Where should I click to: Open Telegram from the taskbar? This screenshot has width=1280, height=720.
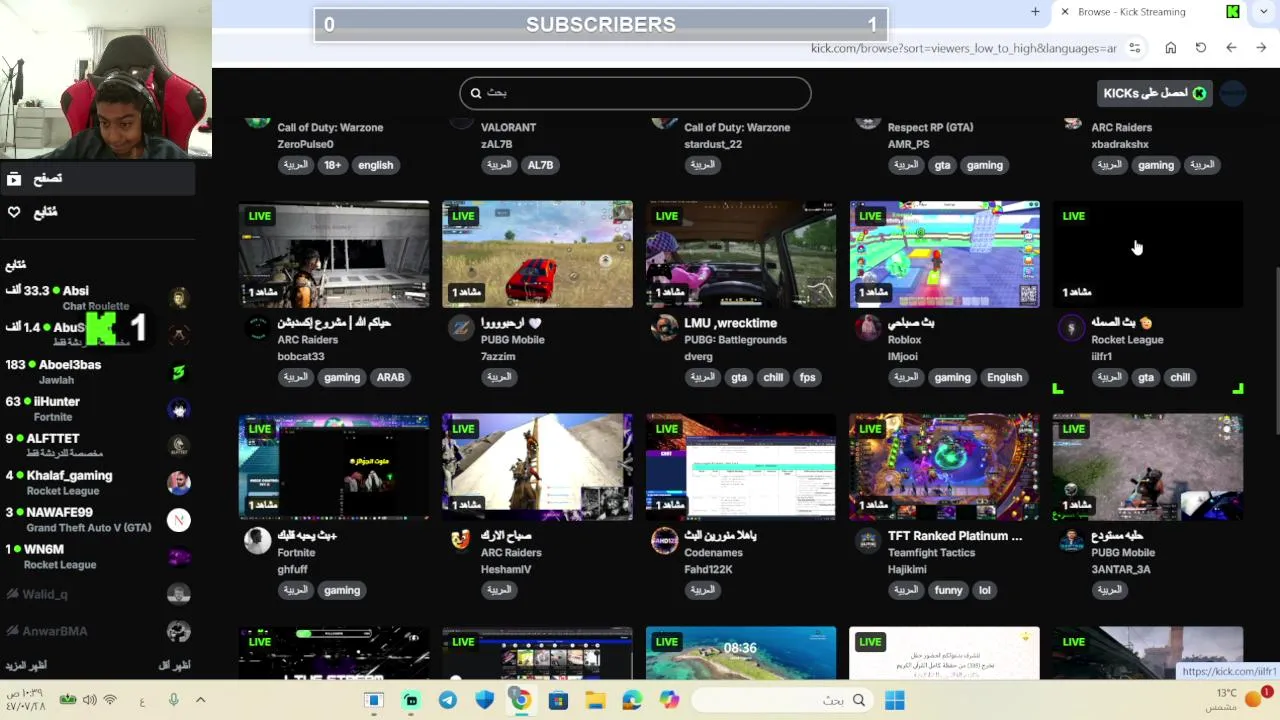(448, 700)
